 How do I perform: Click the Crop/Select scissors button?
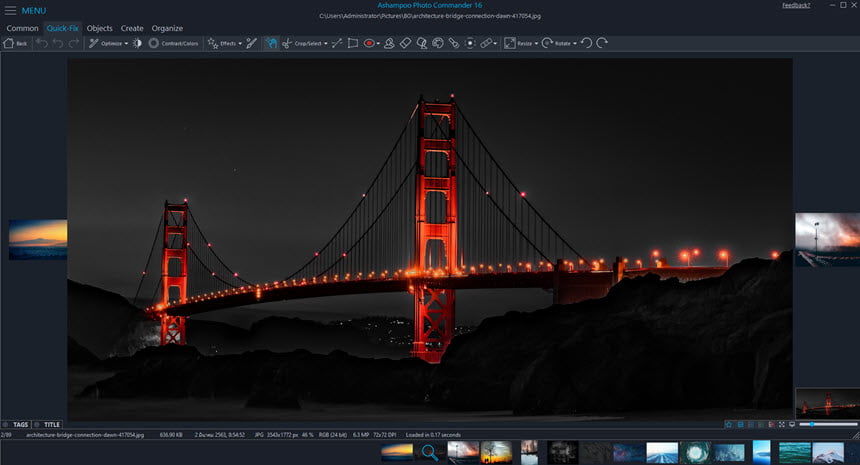(x=302, y=43)
